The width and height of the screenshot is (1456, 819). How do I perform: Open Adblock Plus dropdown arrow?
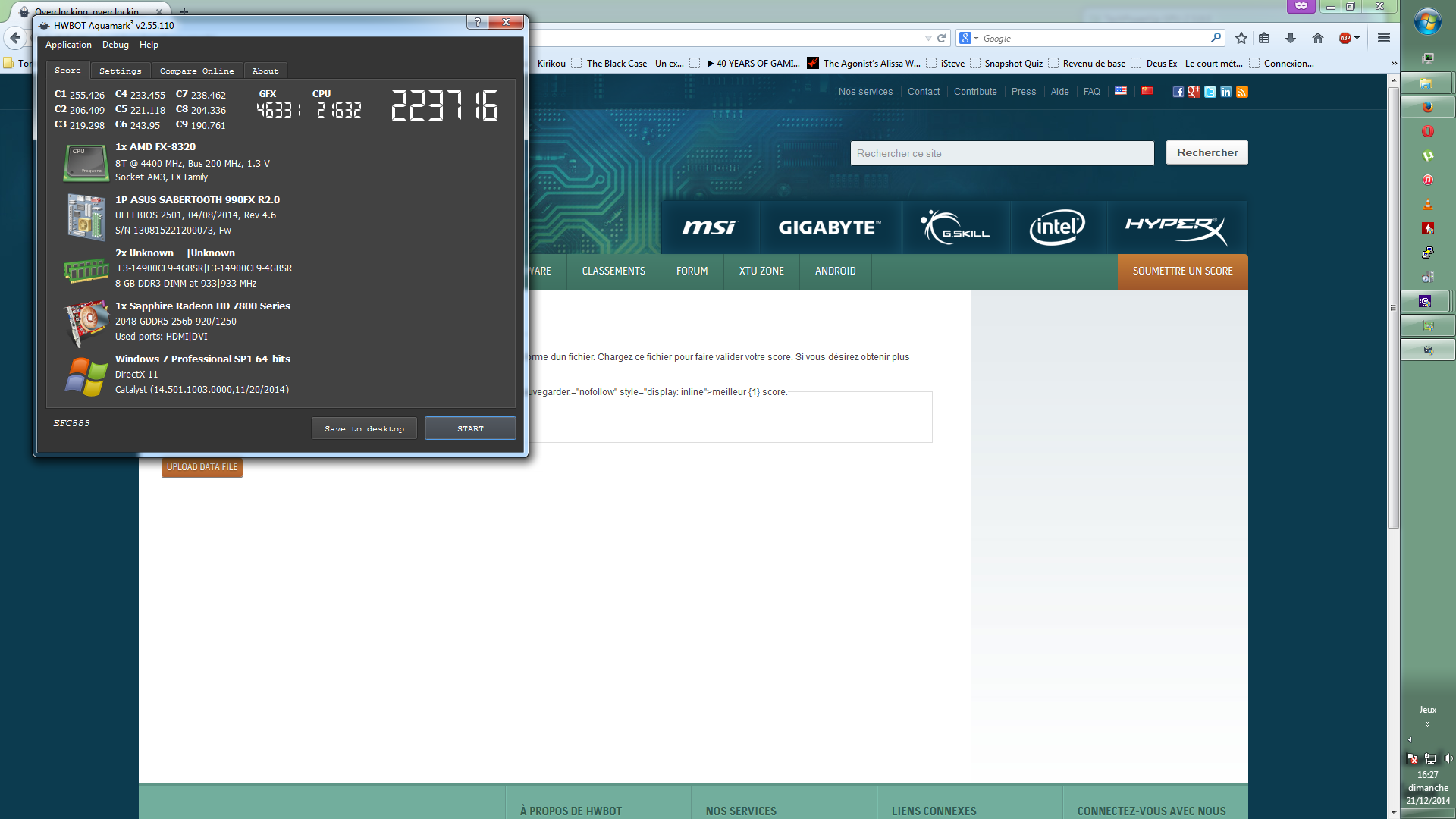point(1357,38)
